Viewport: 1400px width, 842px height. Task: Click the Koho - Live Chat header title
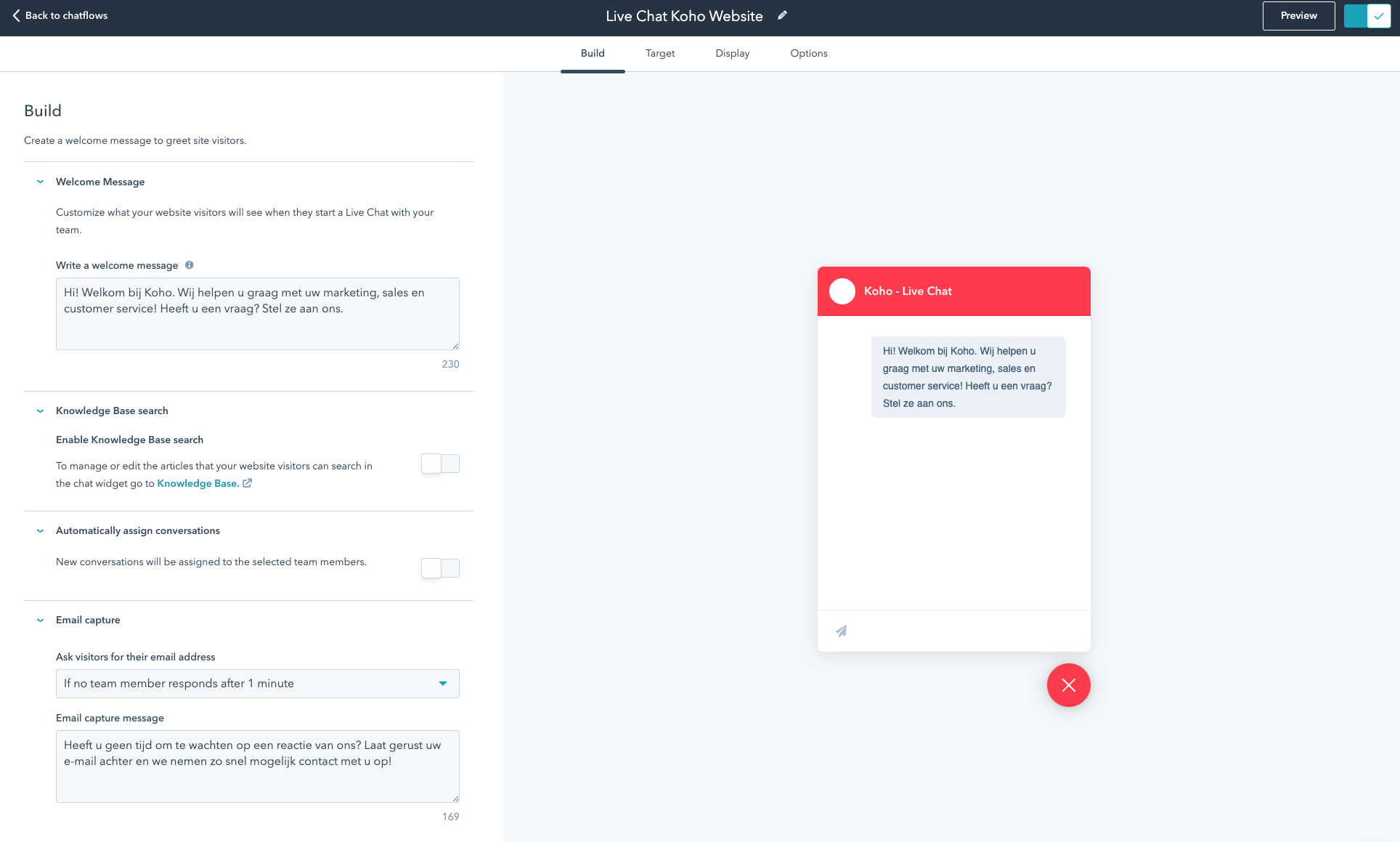pos(908,291)
